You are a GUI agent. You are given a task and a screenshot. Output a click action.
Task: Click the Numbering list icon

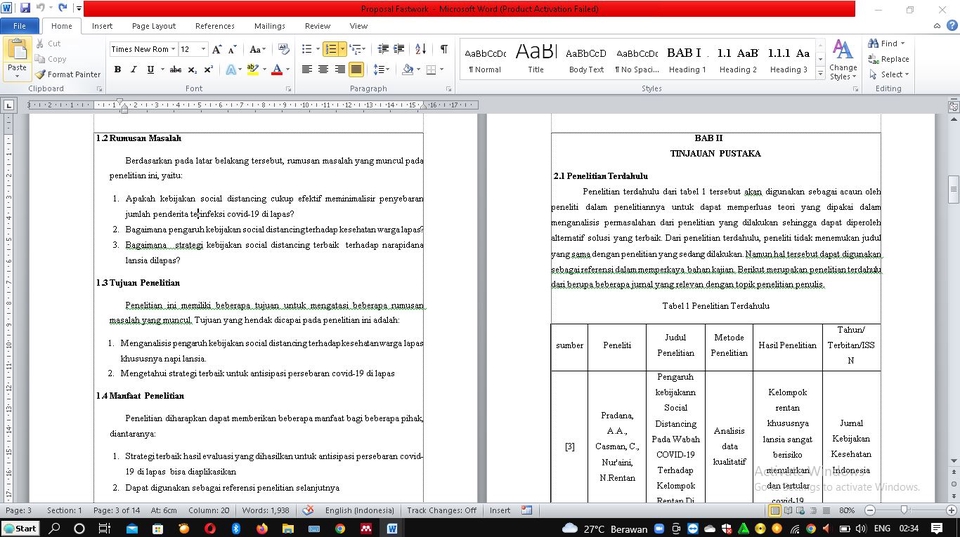click(331, 49)
